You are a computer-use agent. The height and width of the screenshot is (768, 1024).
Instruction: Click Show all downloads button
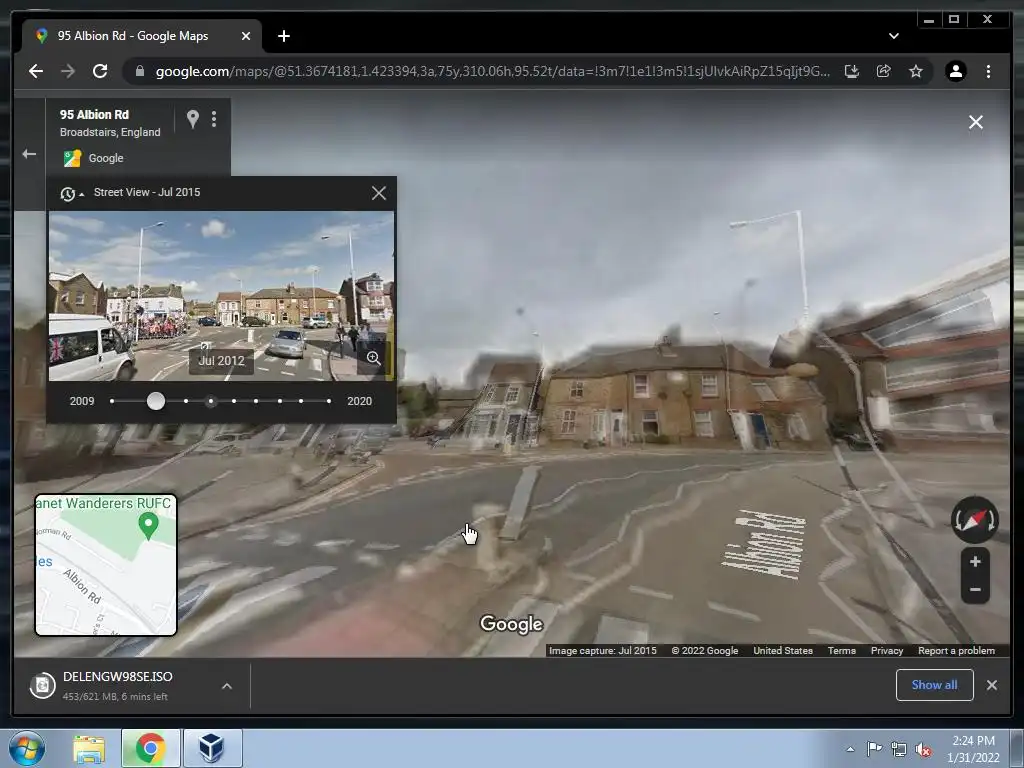click(935, 684)
